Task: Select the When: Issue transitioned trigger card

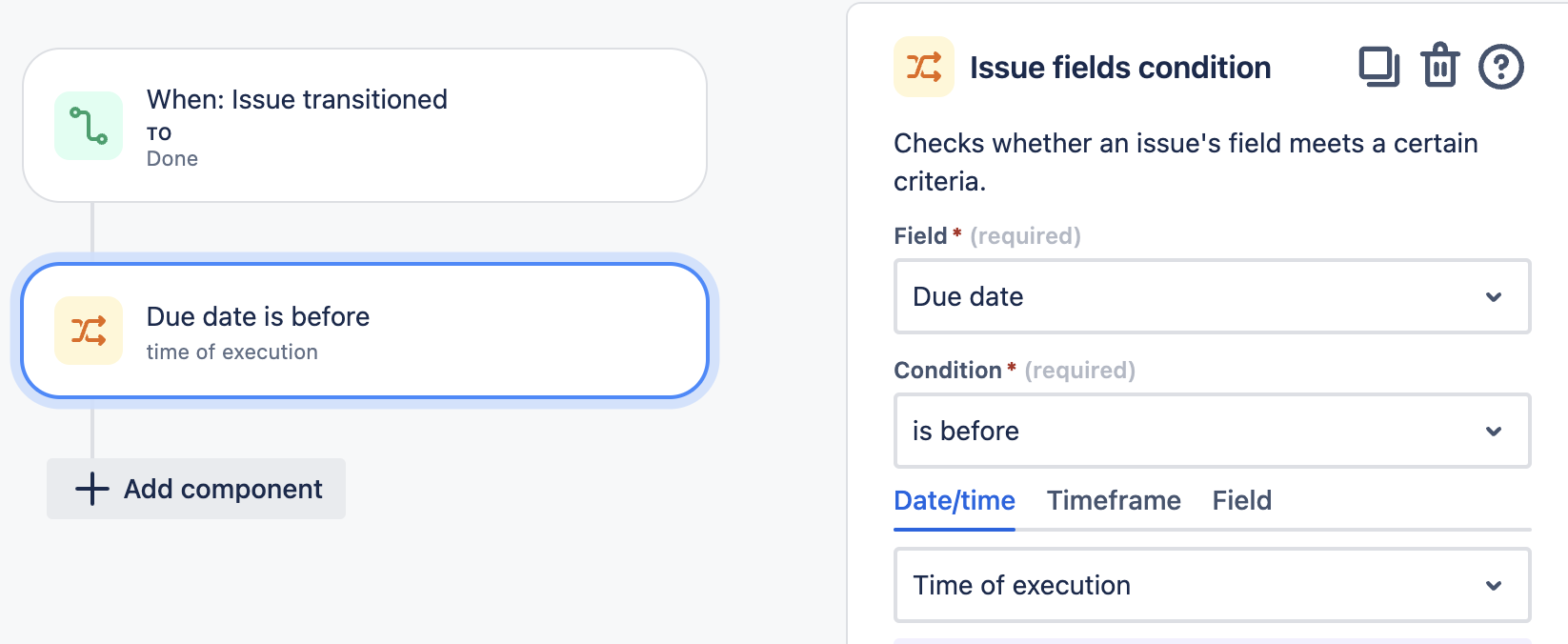Action: tap(364, 126)
